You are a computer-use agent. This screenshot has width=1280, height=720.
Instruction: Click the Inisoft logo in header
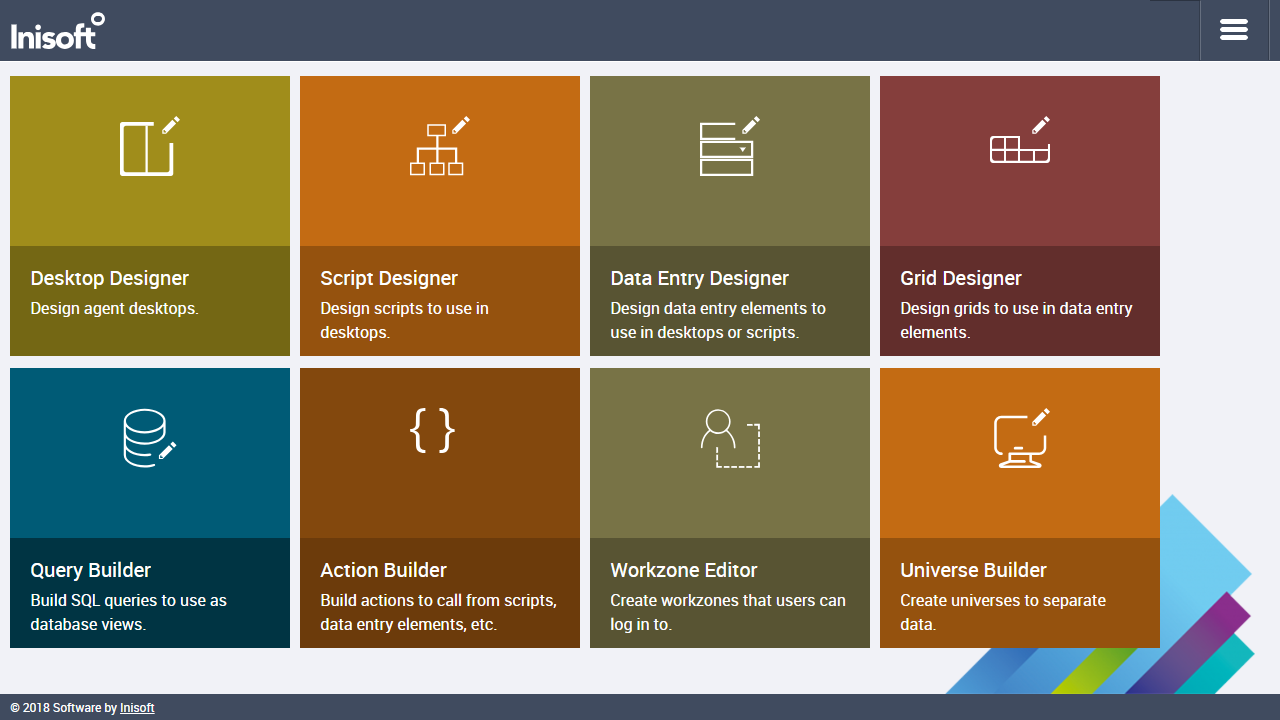pyautogui.click(x=57, y=31)
